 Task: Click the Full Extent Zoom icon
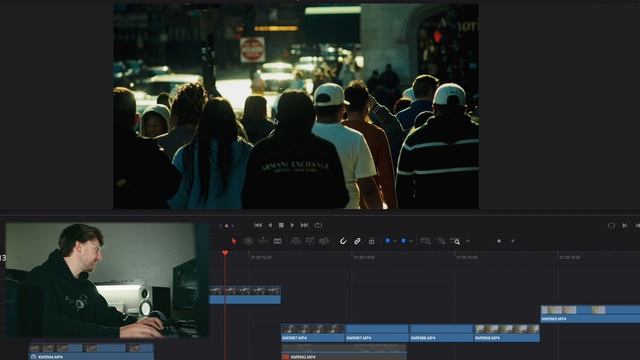(x=425, y=241)
